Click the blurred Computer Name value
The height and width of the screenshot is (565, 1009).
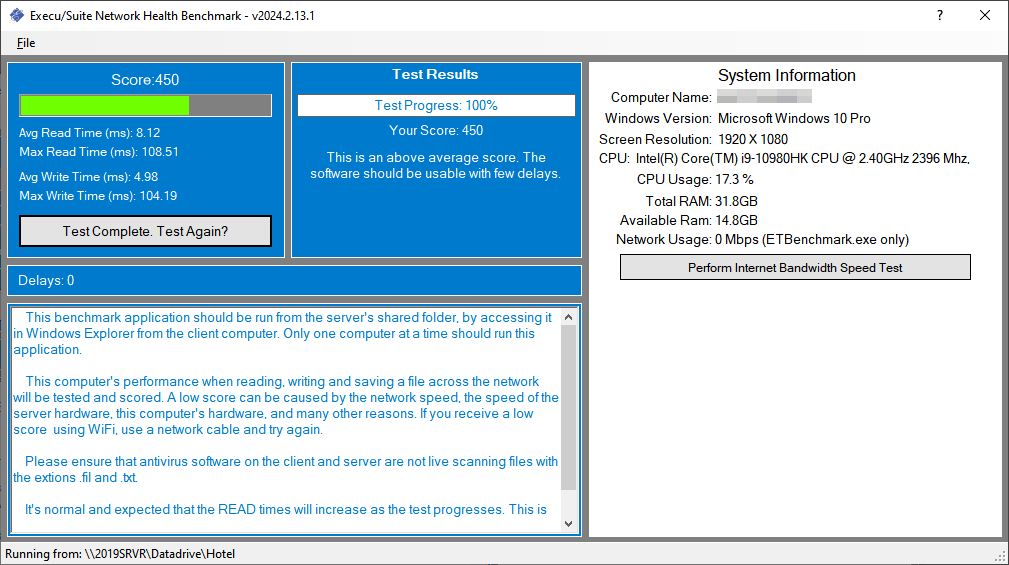[764, 97]
